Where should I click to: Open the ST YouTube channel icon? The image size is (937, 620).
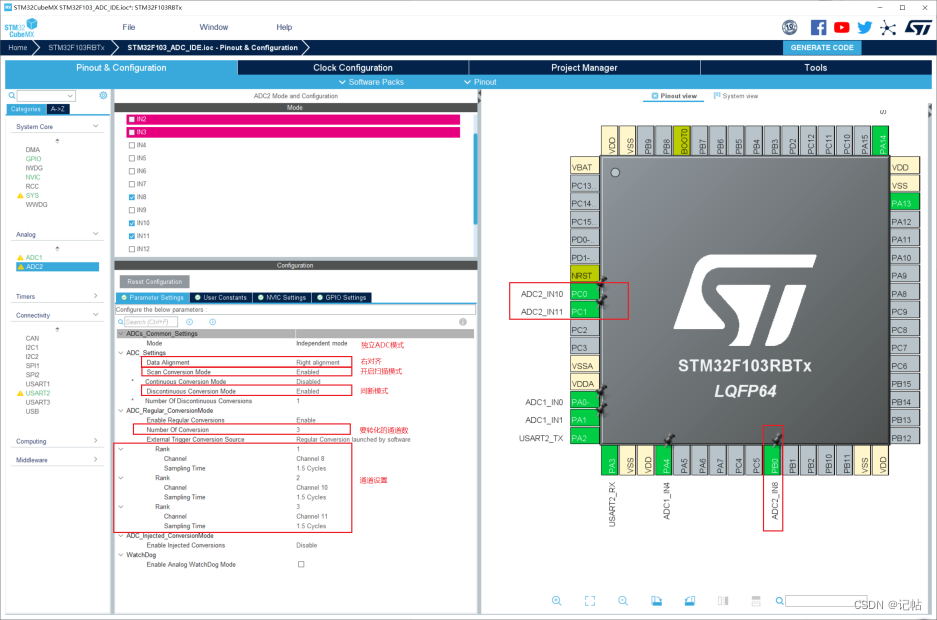tap(841, 28)
